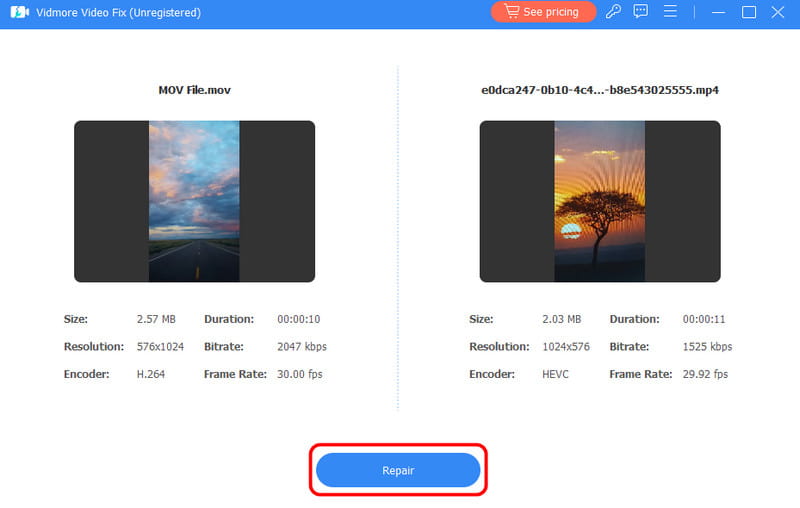Click the sample .mp4 file name heading

(599, 90)
